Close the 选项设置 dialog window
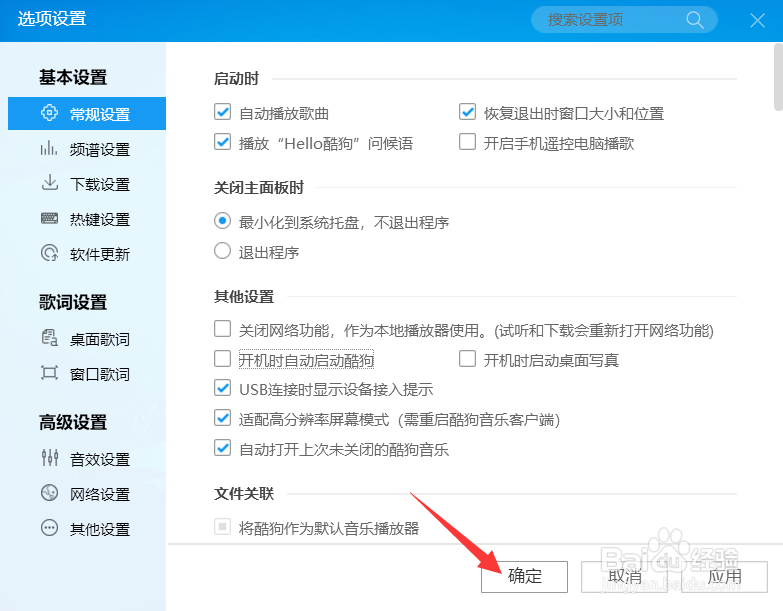783x611 pixels. pyautogui.click(x=758, y=20)
